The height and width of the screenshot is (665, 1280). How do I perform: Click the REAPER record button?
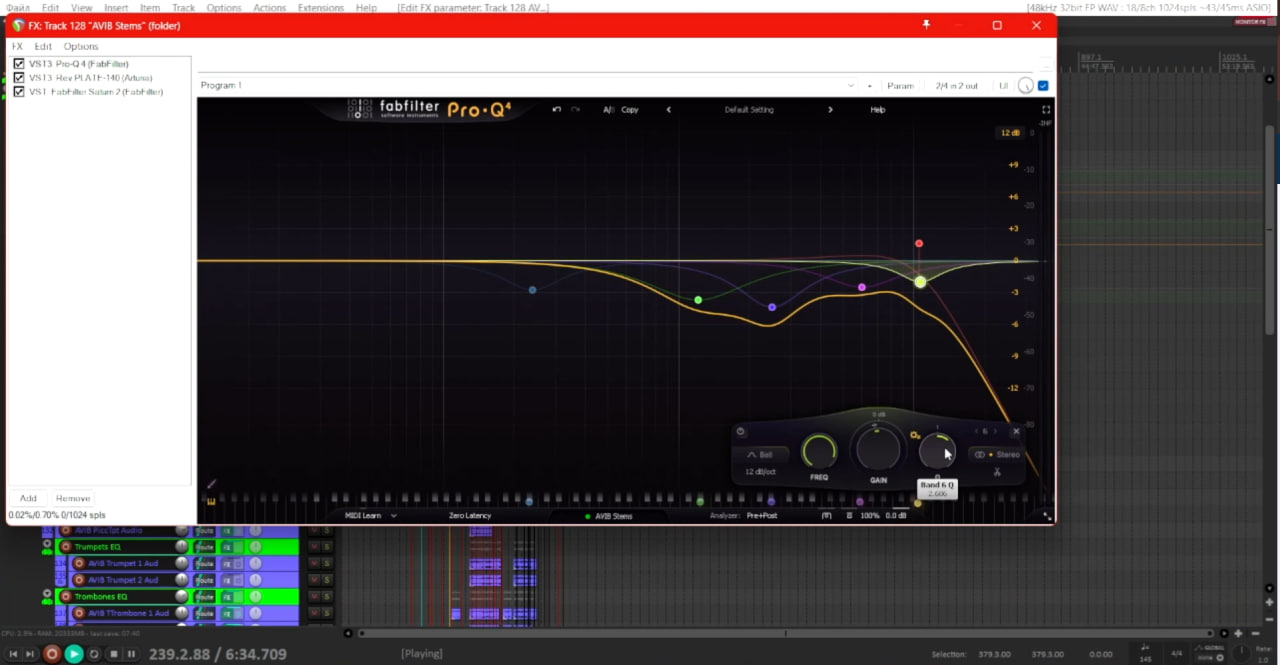click(52, 654)
